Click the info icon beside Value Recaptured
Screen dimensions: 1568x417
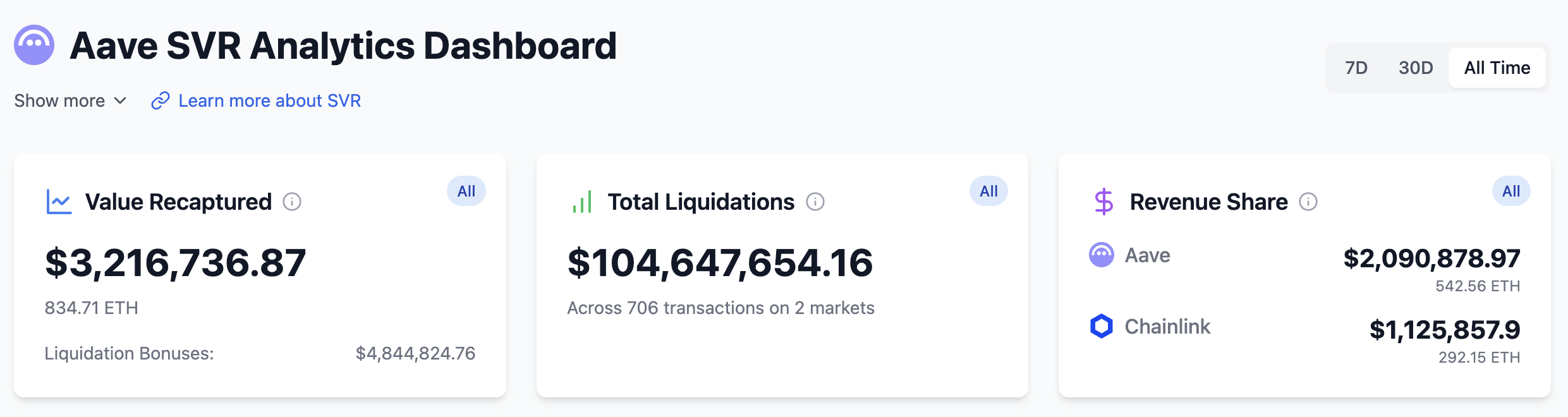tap(292, 202)
